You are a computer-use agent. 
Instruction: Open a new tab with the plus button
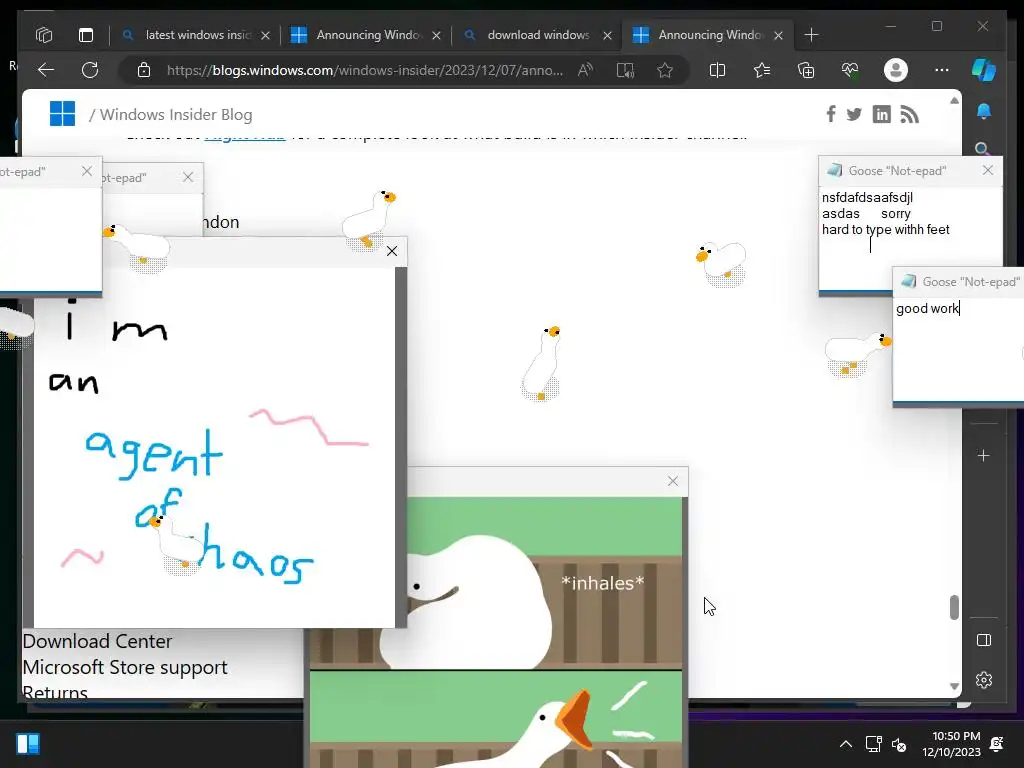coord(811,35)
